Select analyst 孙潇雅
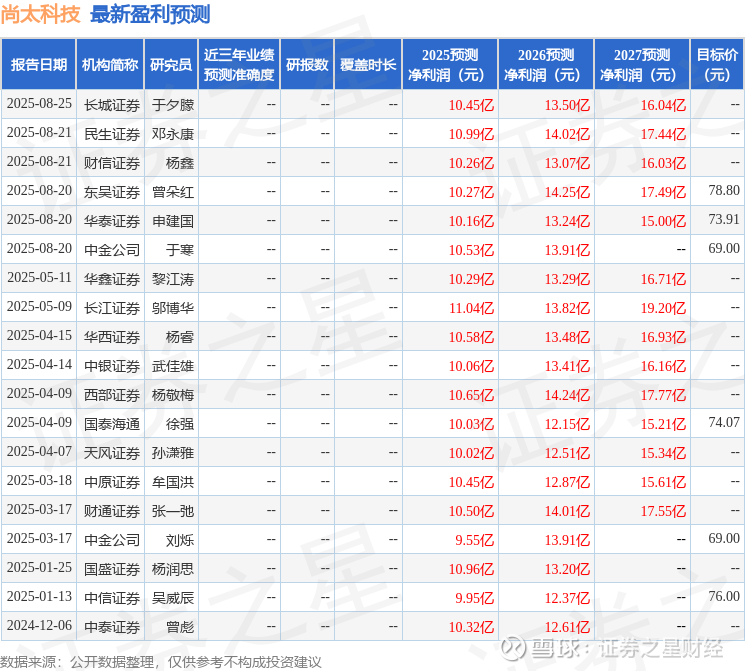 173,453
